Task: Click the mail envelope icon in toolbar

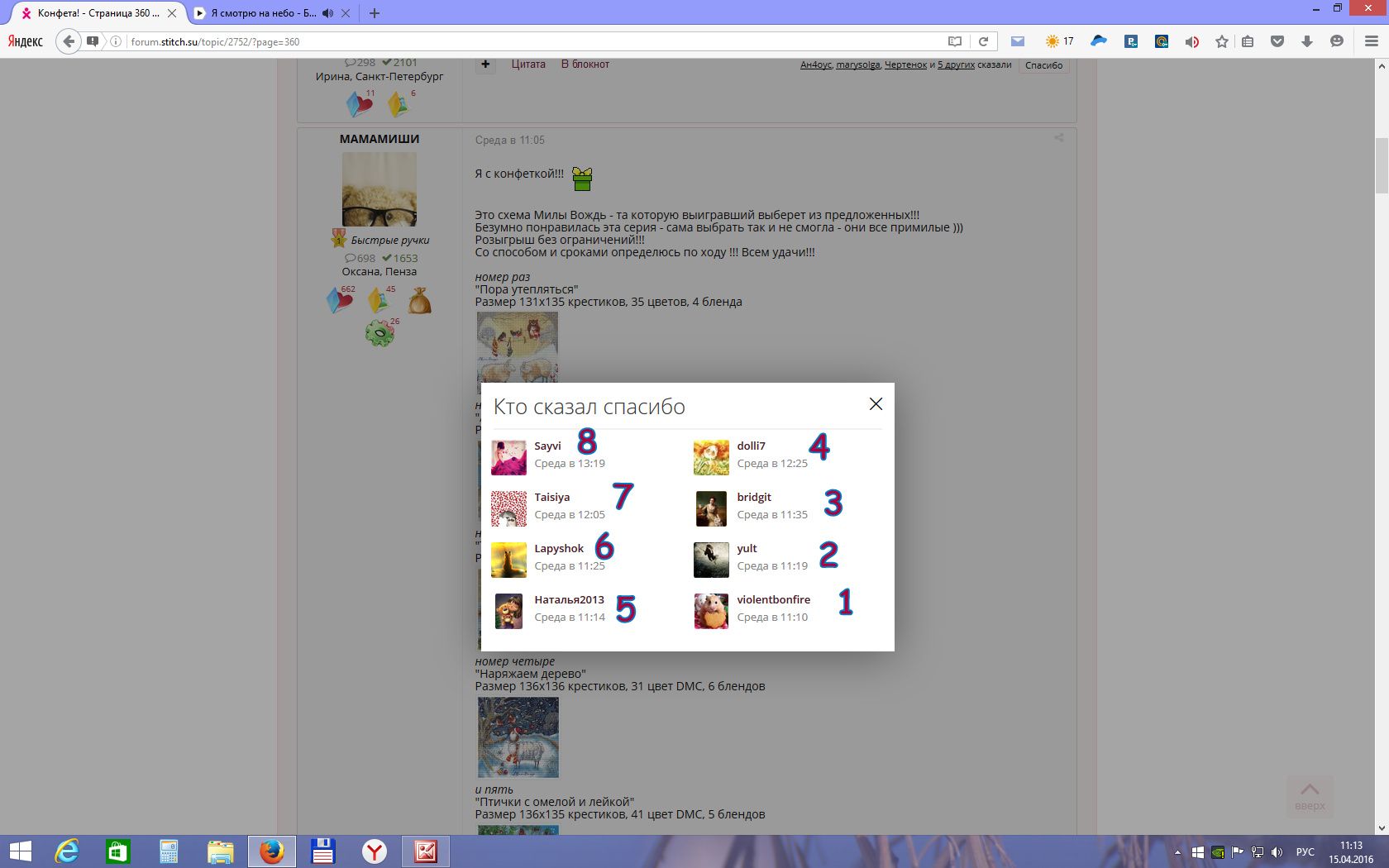Action: click(1018, 41)
